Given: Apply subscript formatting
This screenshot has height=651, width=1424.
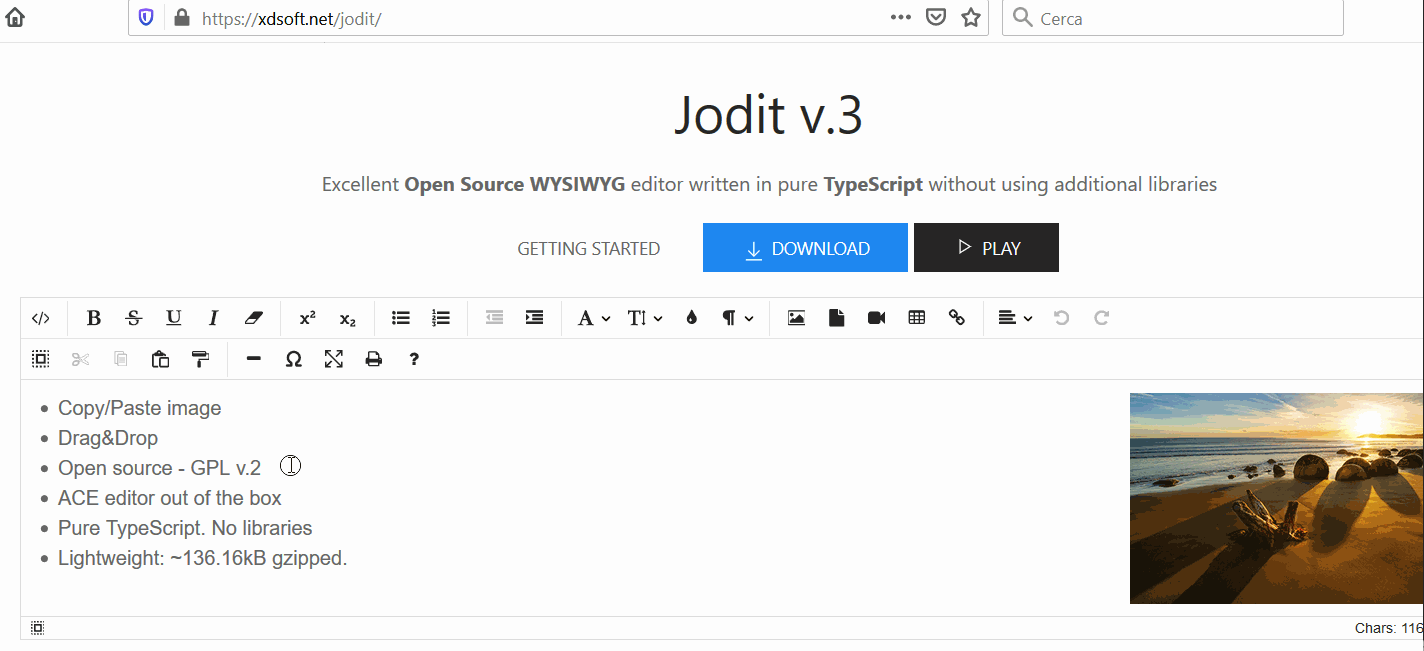Looking at the screenshot, I should click(347, 317).
